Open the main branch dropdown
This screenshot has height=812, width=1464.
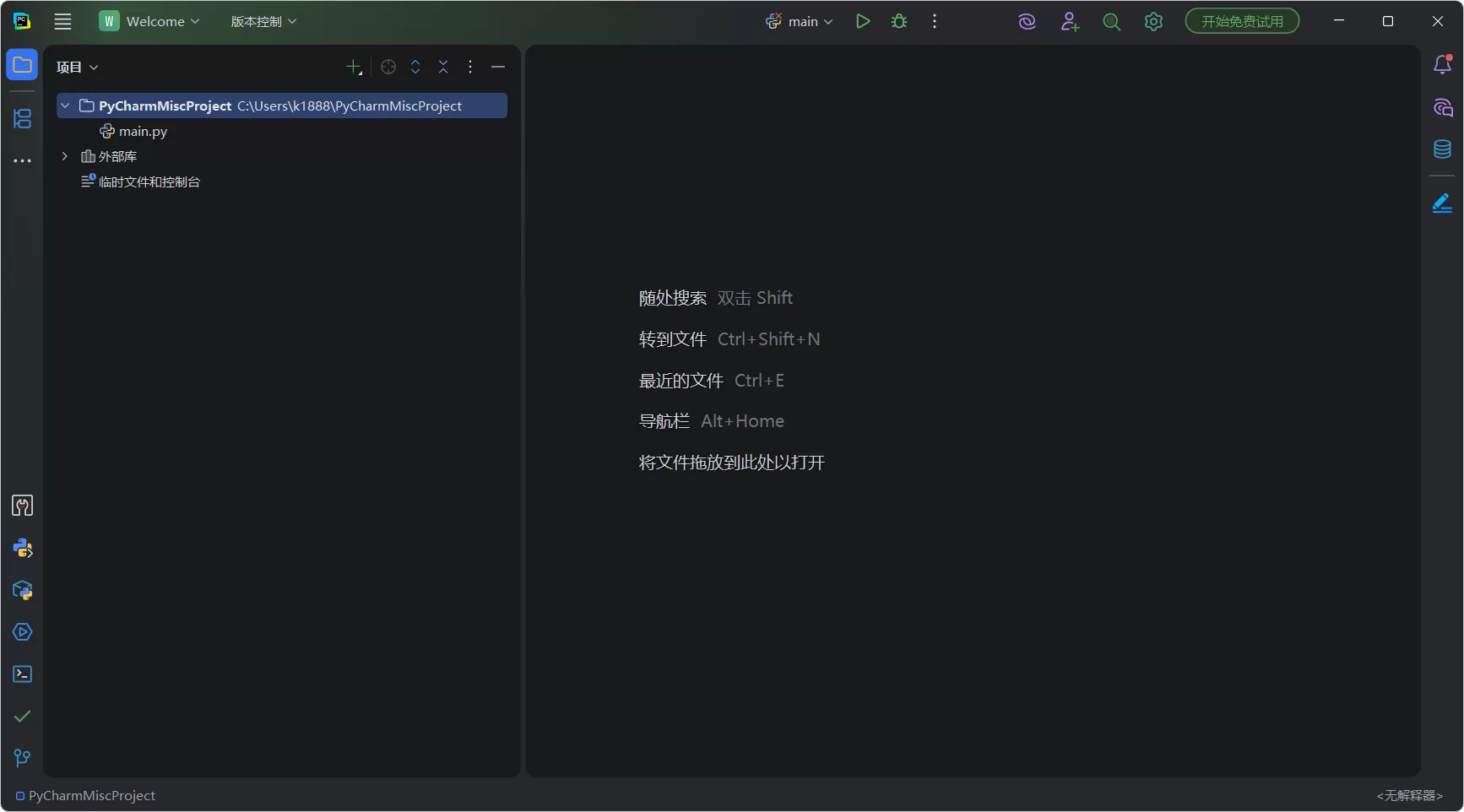799,21
